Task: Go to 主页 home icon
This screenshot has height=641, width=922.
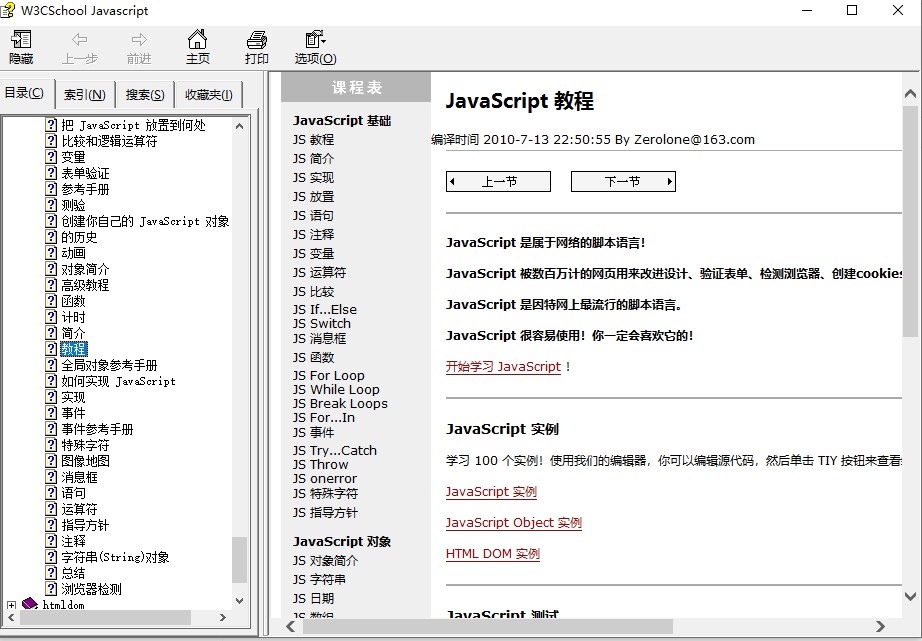Action: (198, 39)
